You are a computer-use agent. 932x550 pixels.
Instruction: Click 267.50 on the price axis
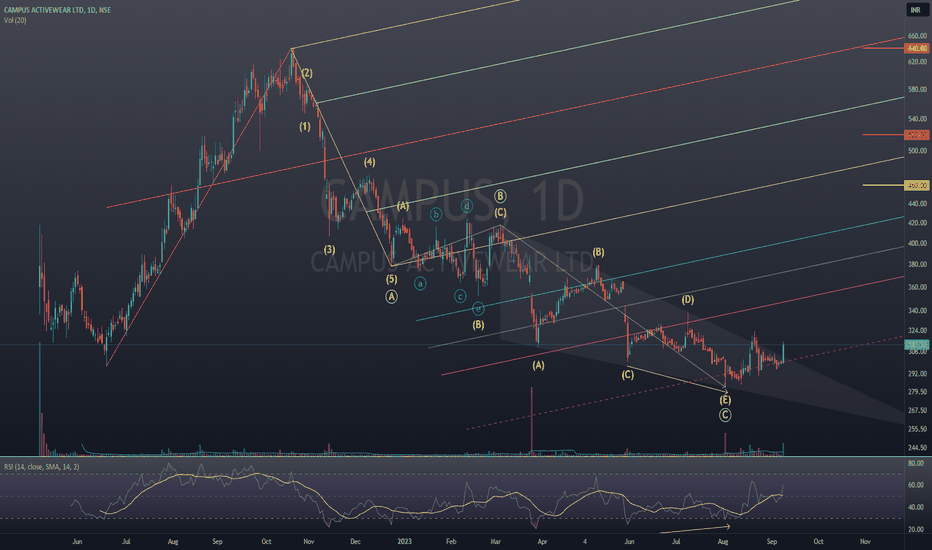click(917, 410)
